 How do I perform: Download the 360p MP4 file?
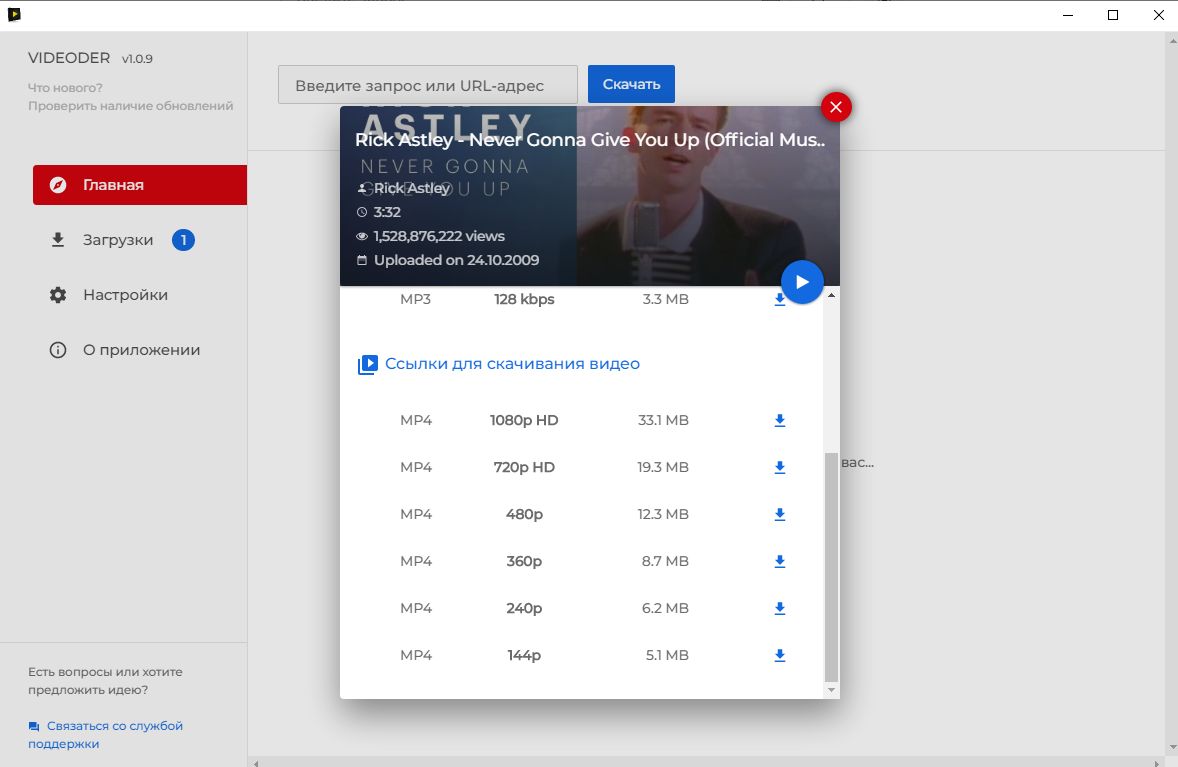[x=780, y=562]
